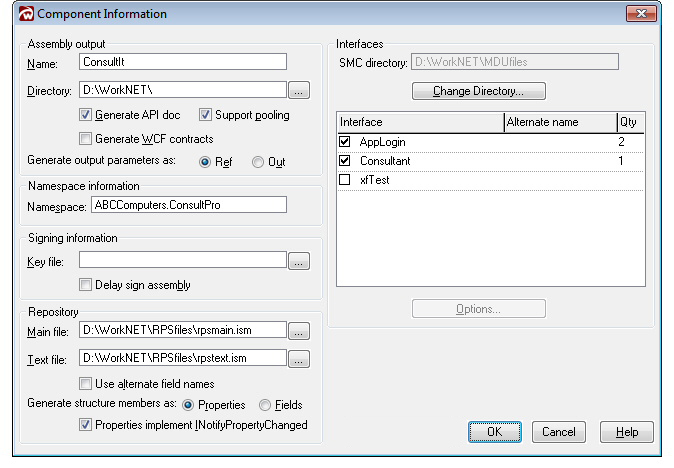Click the browse button beside Key file

click(x=298, y=261)
